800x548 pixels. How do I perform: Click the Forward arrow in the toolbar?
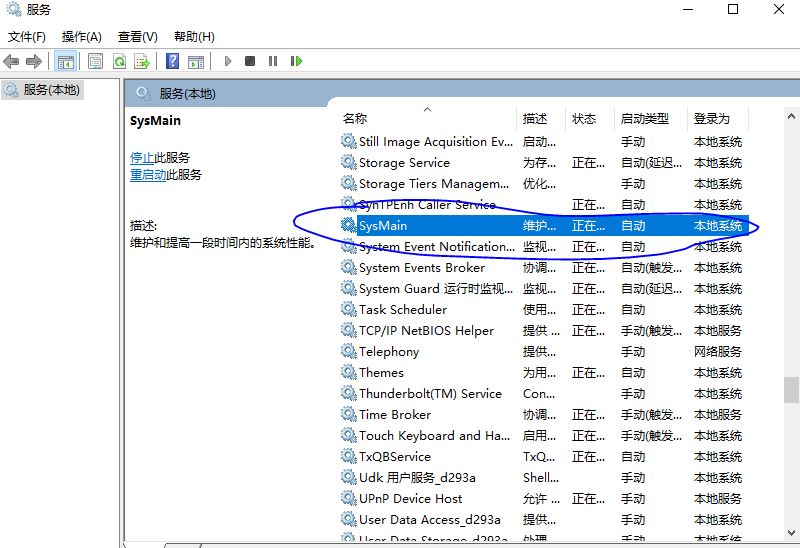coord(34,61)
